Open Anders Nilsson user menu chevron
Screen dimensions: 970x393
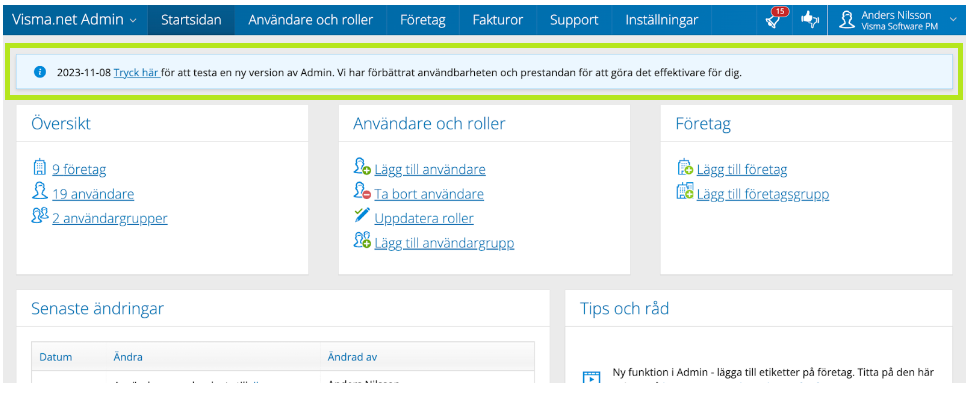click(953, 20)
